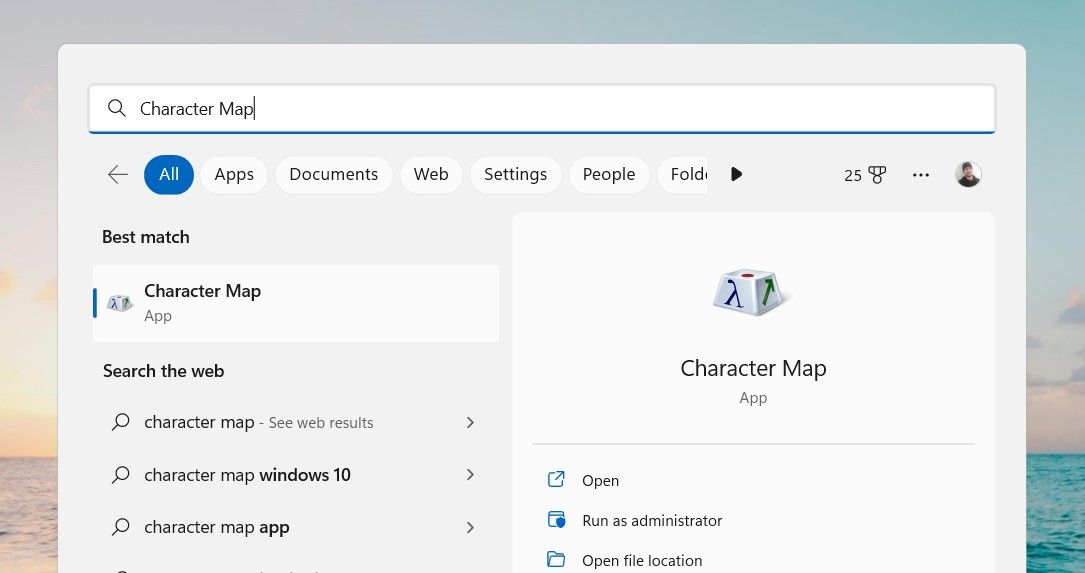
Task: Go back using the left arrow icon
Action: coord(118,174)
